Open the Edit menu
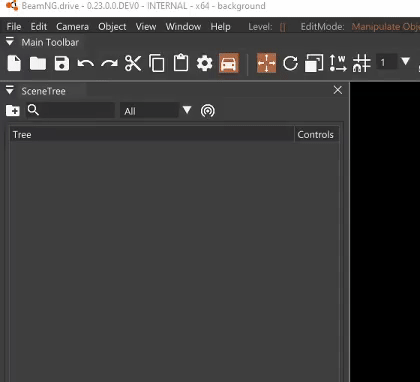The image size is (420, 382). tap(39, 27)
